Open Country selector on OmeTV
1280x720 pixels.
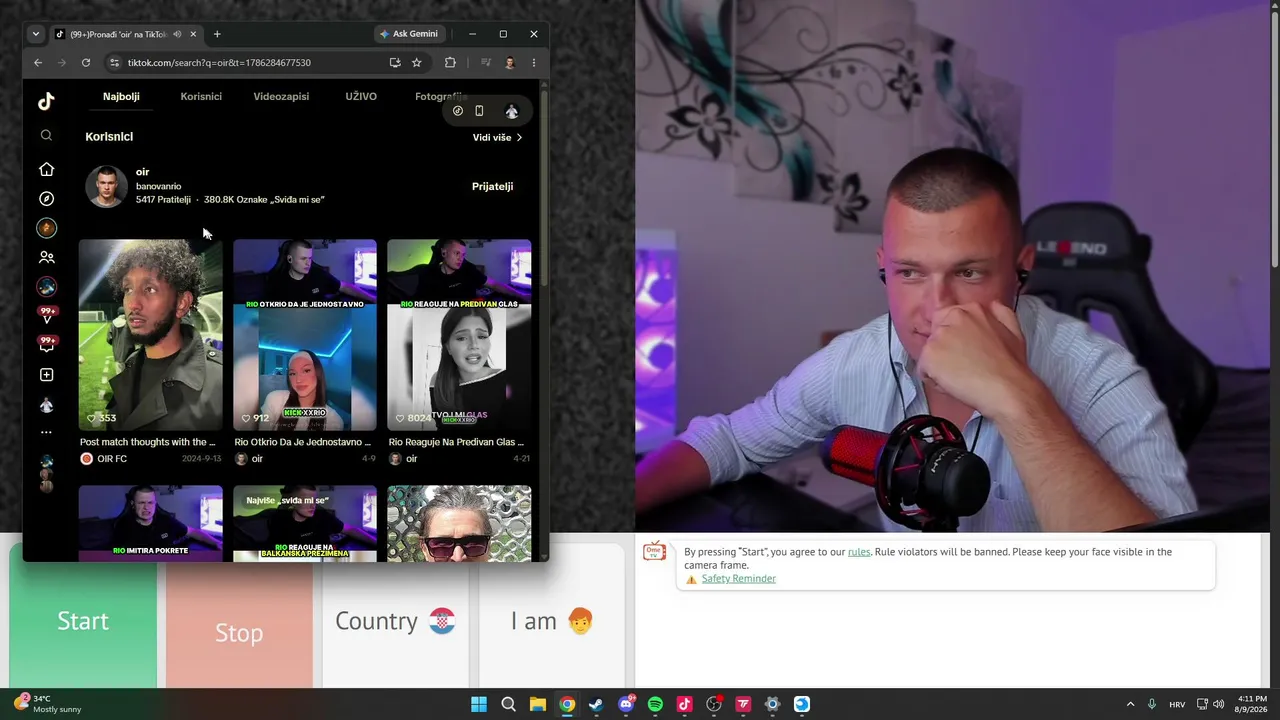[395, 621]
